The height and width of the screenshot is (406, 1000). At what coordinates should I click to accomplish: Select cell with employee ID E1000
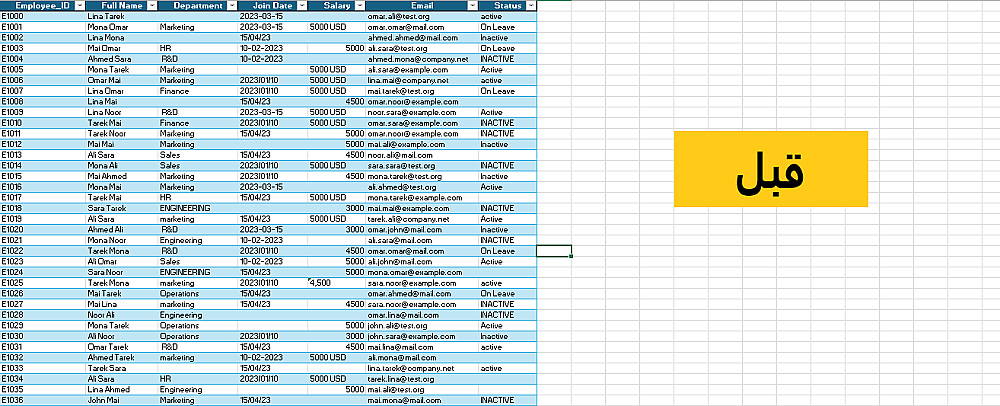tap(43, 16)
